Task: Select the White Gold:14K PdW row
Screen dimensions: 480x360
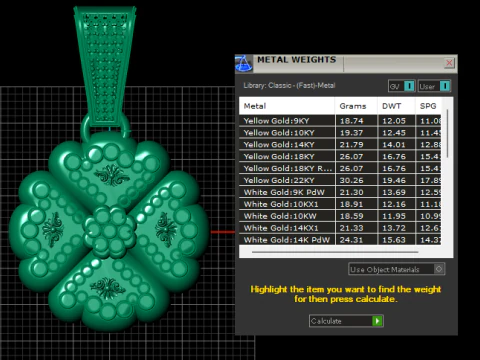Action: pyautogui.click(x=340, y=240)
